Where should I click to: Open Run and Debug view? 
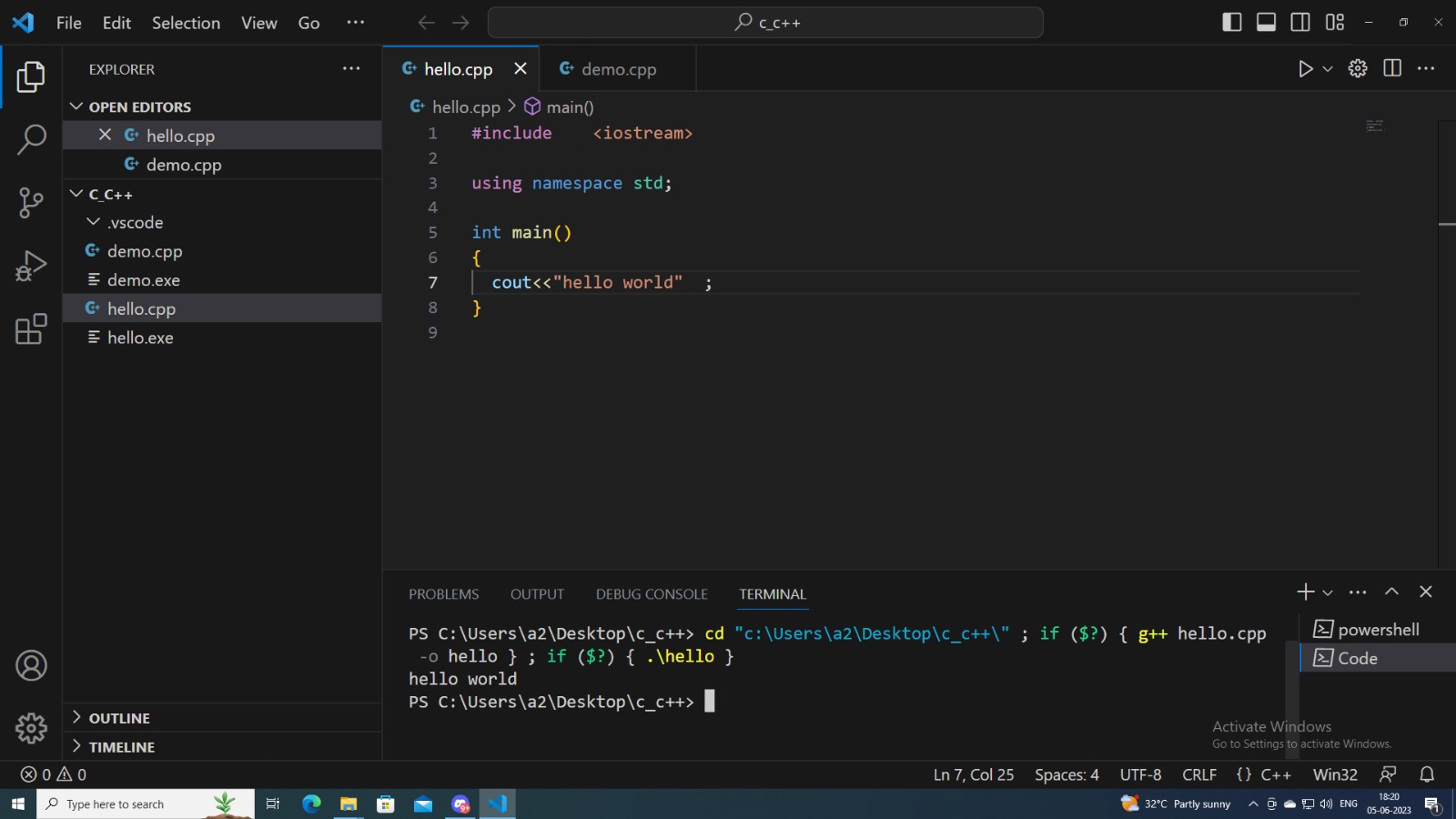click(31, 266)
